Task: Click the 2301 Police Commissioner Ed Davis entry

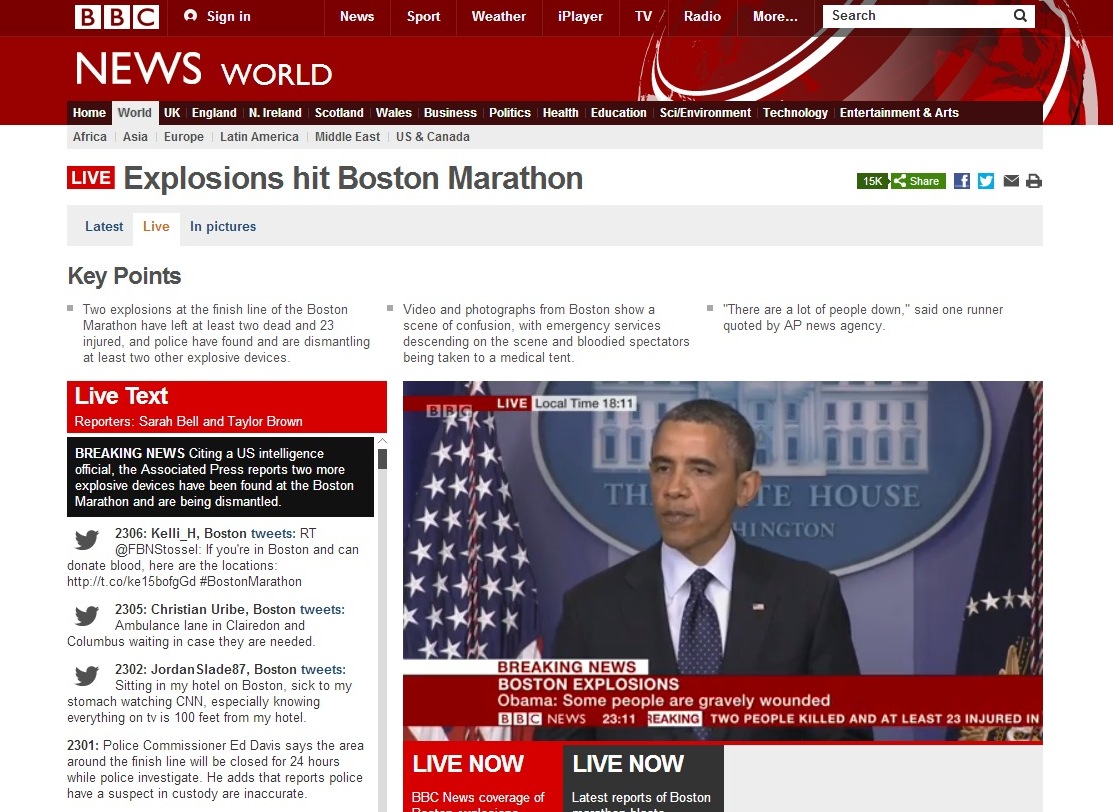Action: click(216, 769)
